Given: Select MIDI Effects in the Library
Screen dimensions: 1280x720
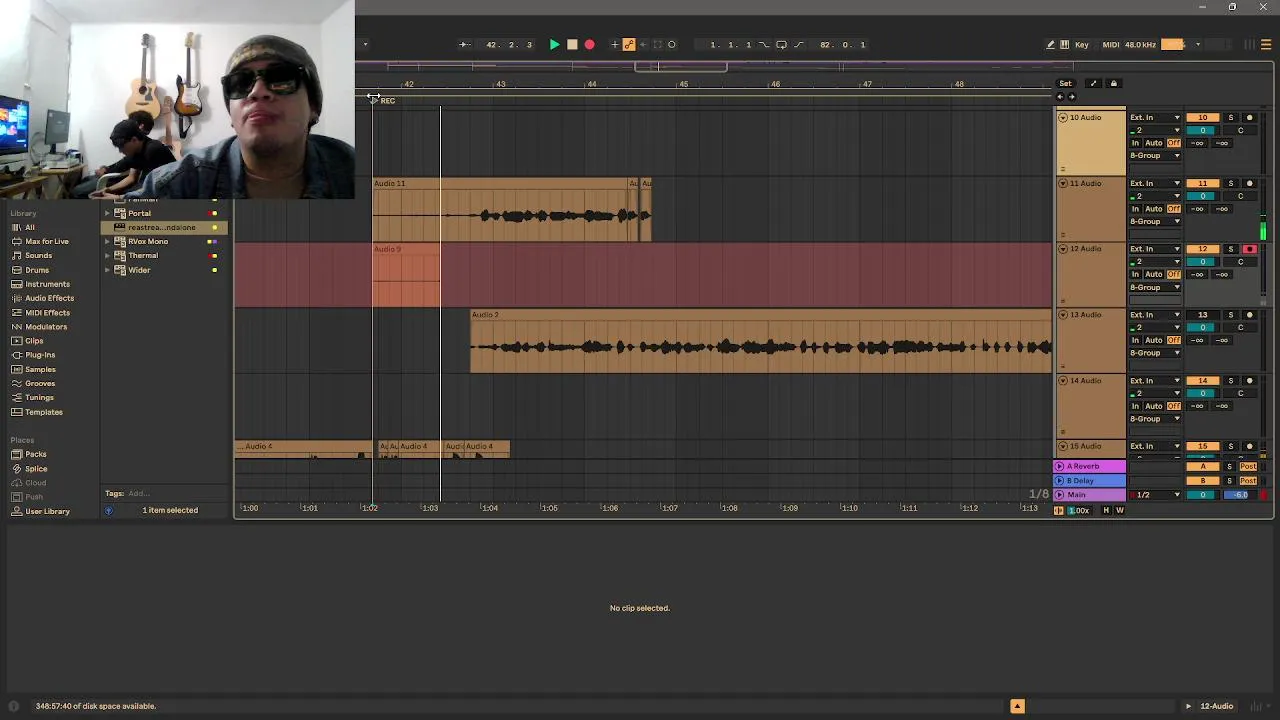Looking at the screenshot, I should pos(47,313).
